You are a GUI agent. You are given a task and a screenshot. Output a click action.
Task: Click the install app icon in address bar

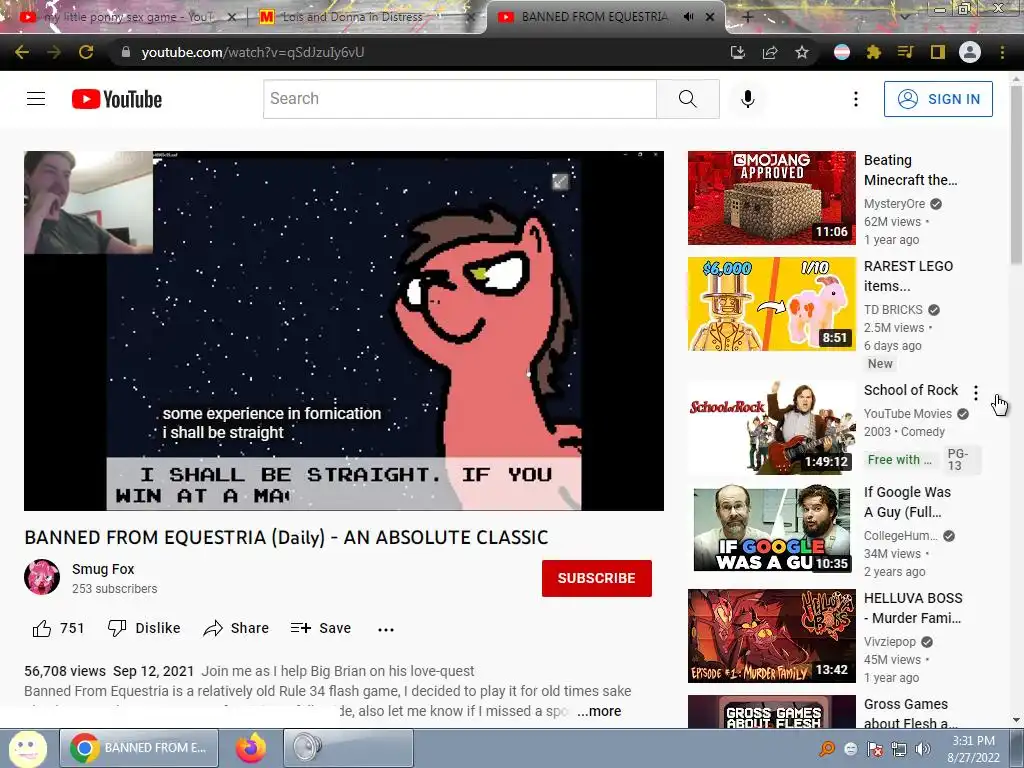(737, 52)
